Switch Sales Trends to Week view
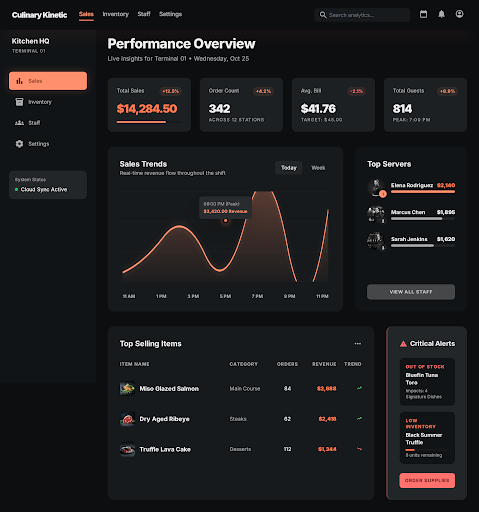 (318, 168)
